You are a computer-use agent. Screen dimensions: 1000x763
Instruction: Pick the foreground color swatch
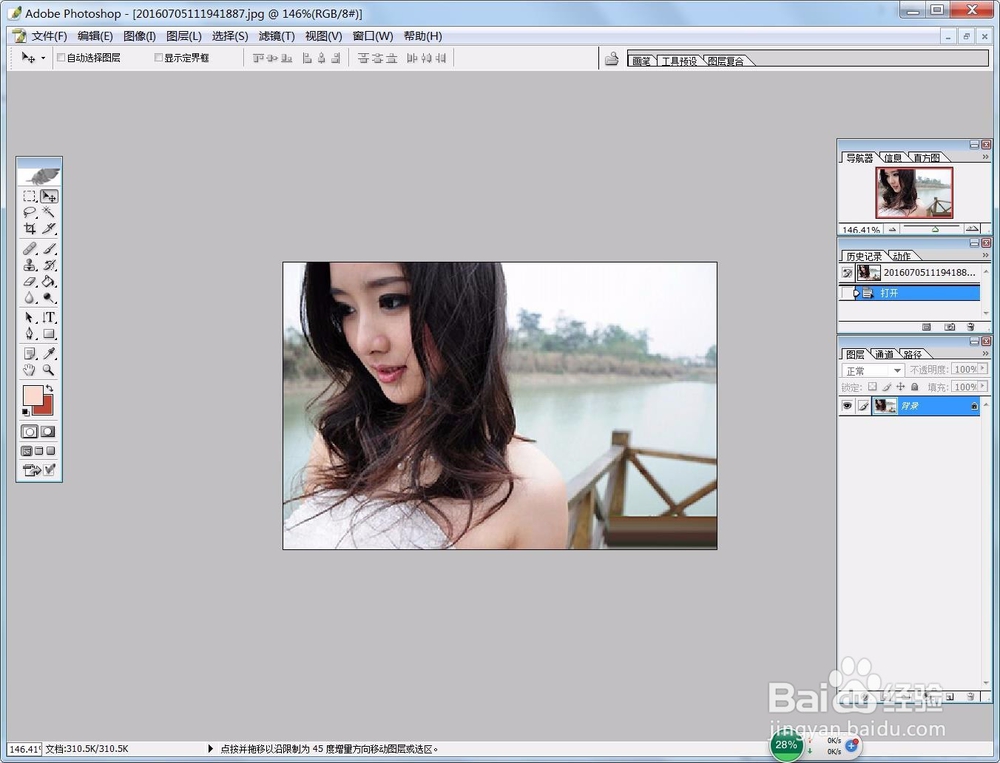click(32, 395)
